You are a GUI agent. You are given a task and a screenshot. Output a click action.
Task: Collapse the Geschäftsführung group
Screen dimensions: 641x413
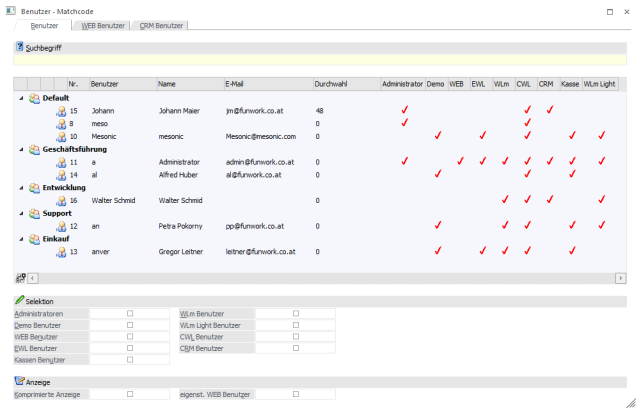(x=22, y=149)
